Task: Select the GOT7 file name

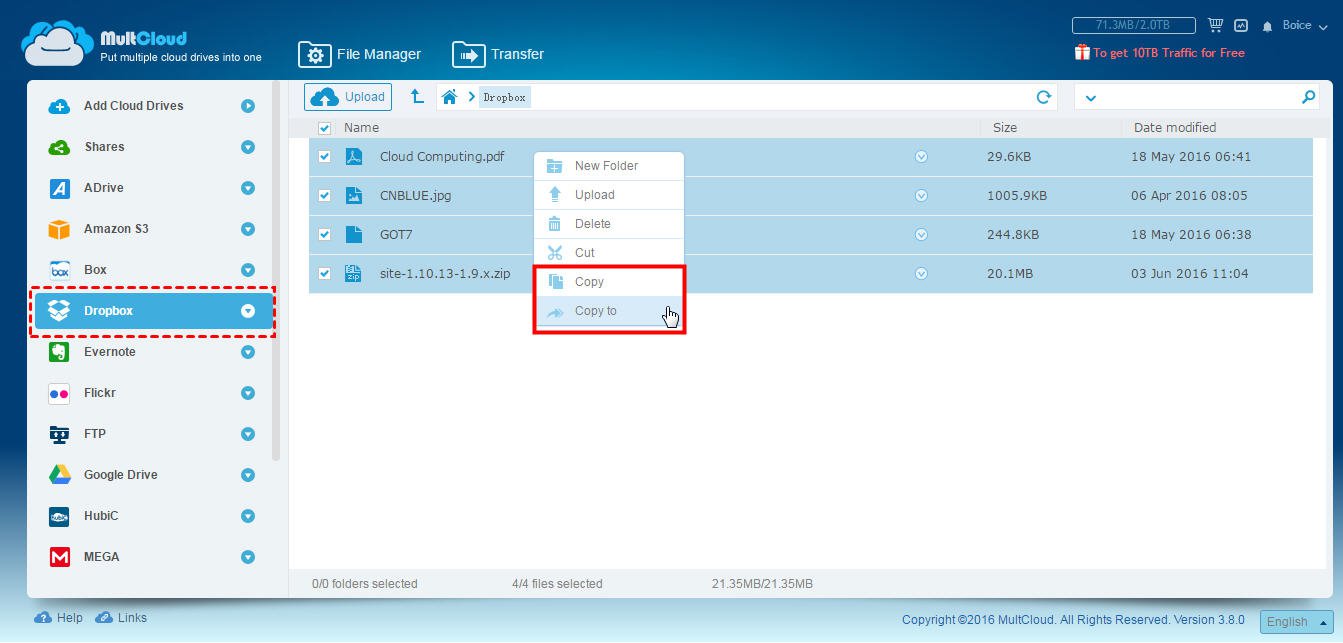Action: pos(396,235)
